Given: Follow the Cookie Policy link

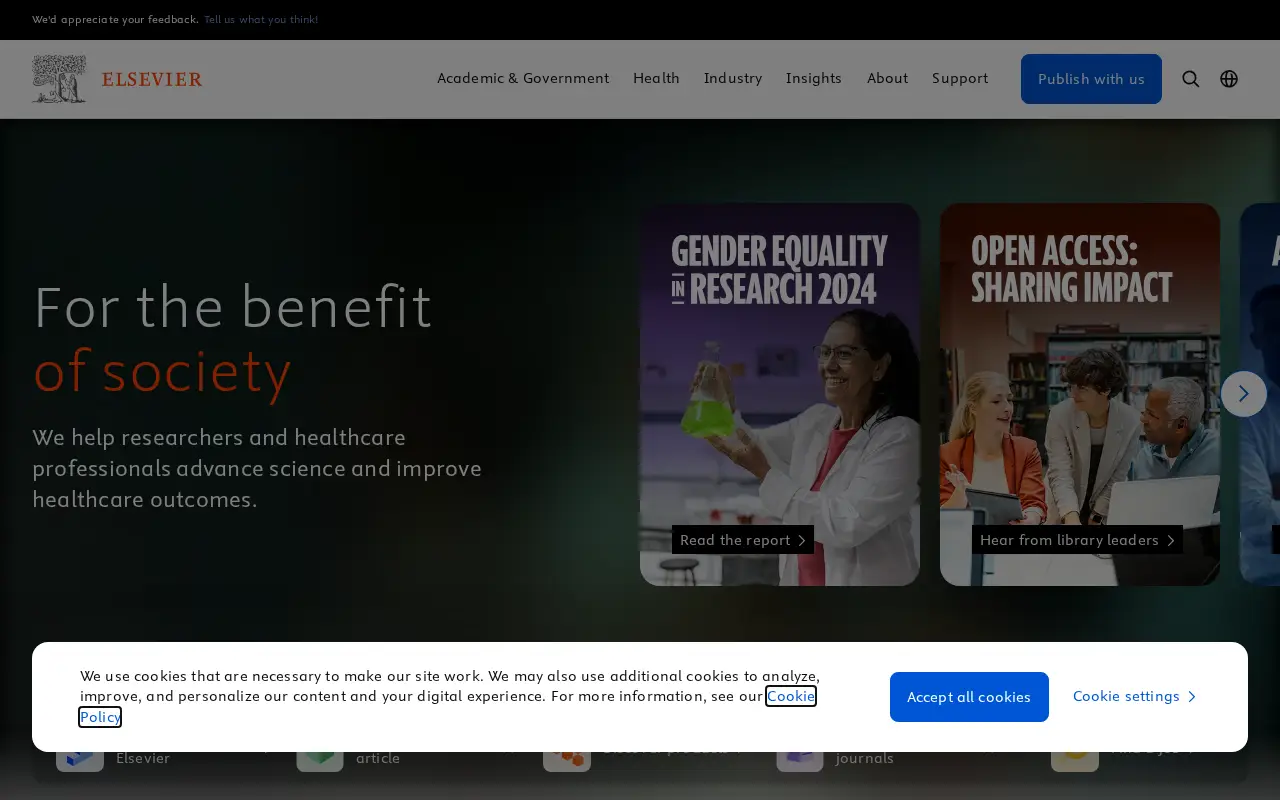Looking at the screenshot, I should click(x=791, y=696).
